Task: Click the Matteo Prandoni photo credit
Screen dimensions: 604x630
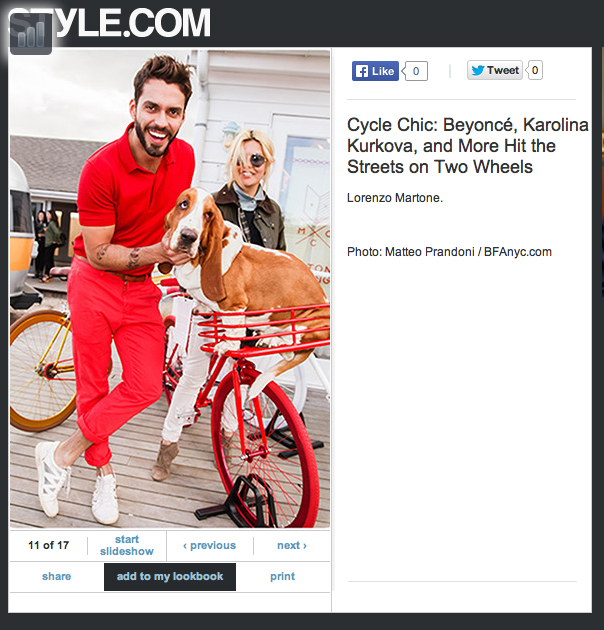Action: 449,252
